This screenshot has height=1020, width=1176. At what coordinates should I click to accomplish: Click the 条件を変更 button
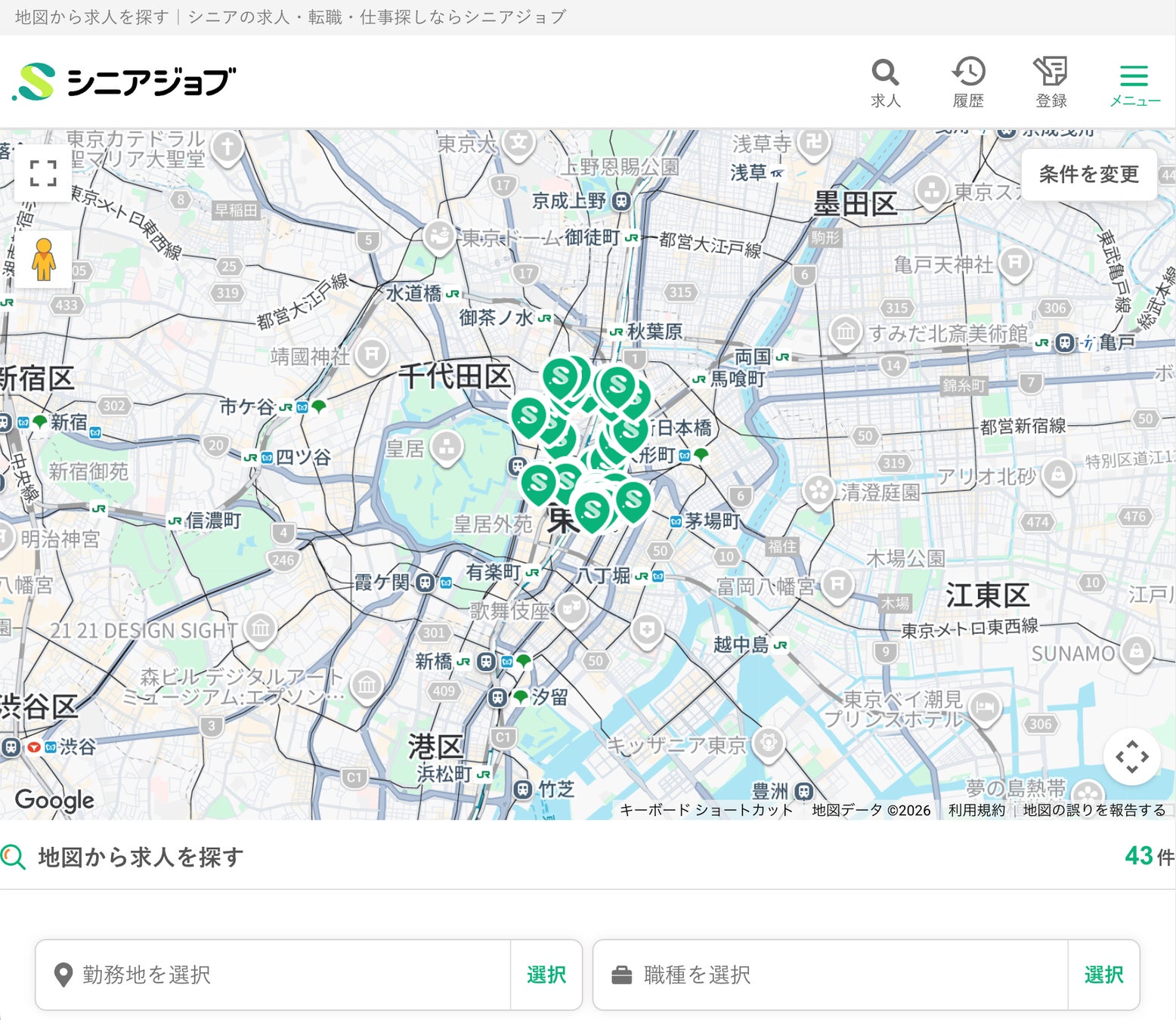coord(1088,175)
